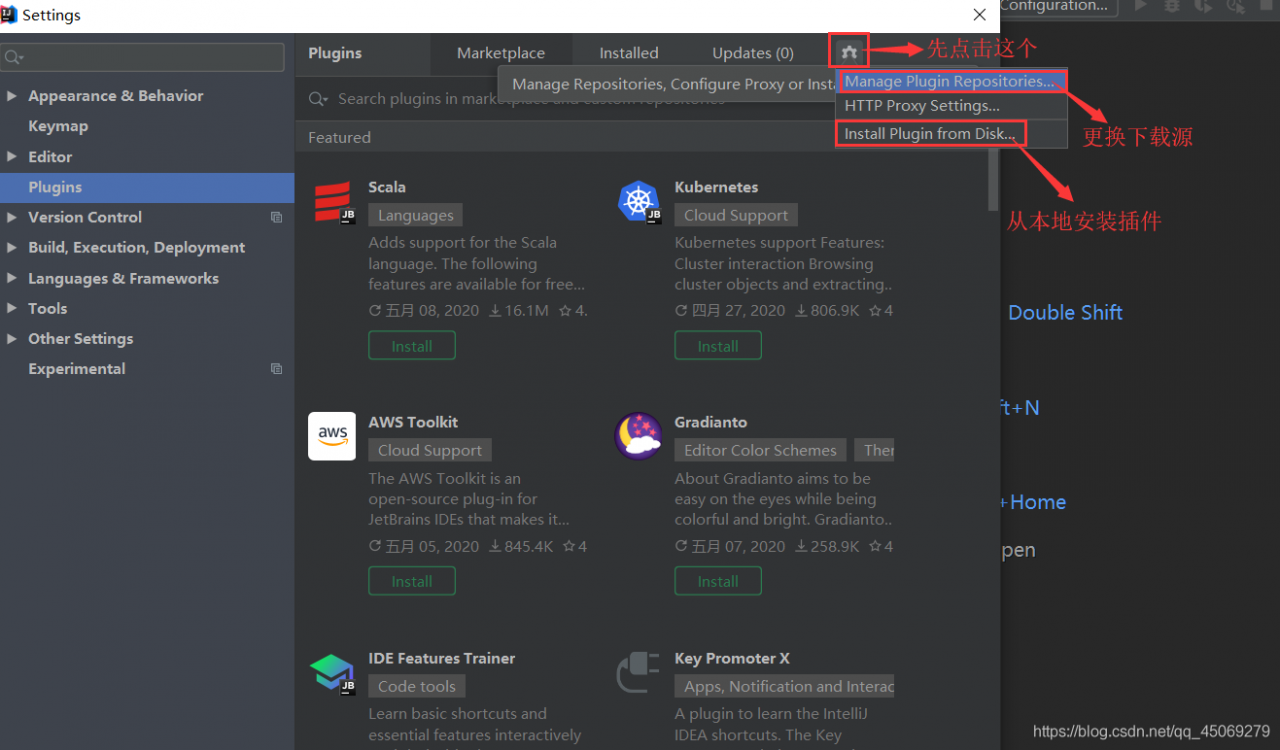Image resolution: width=1280 pixels, height=750 pixels.
Task: Click Apps, Notification tag under Key Promoter X
Action: point(785,687)
